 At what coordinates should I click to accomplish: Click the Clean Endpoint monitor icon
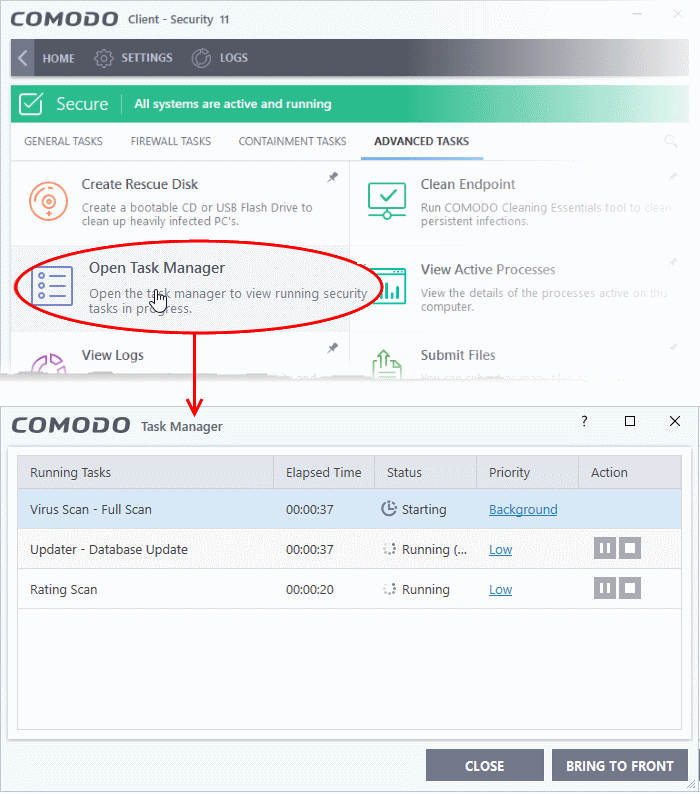[x=387, y=201]
